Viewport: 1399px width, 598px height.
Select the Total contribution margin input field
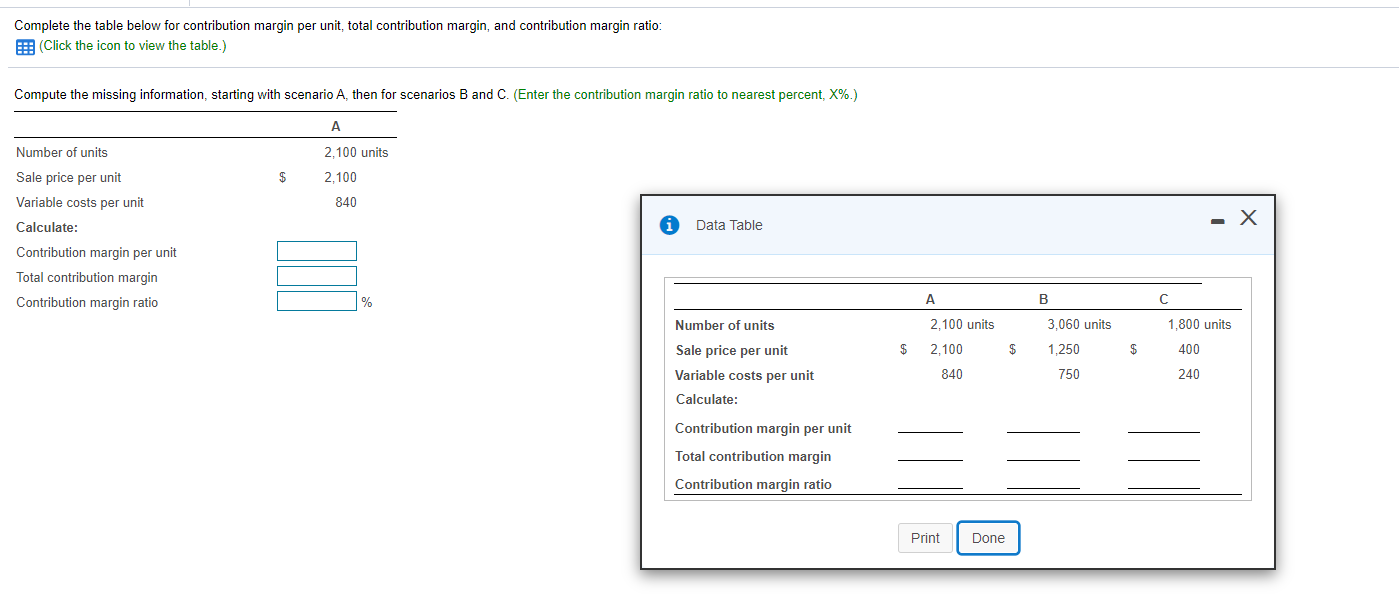point(316,275)
